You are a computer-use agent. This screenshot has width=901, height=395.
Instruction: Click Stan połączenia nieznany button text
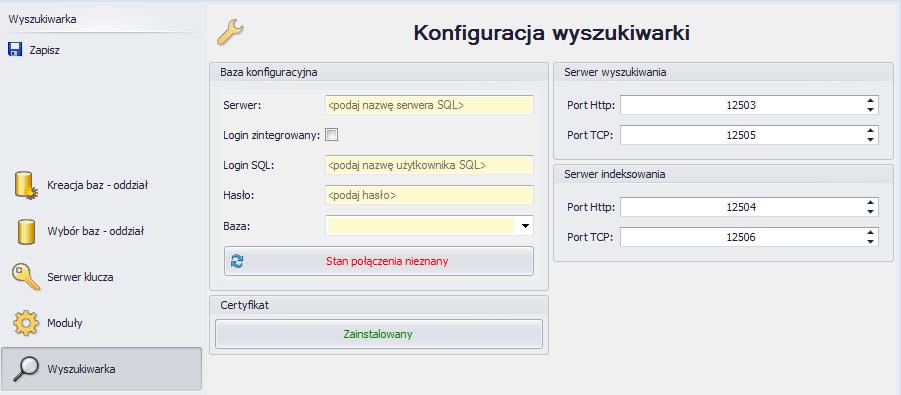[x=387, y=261]
